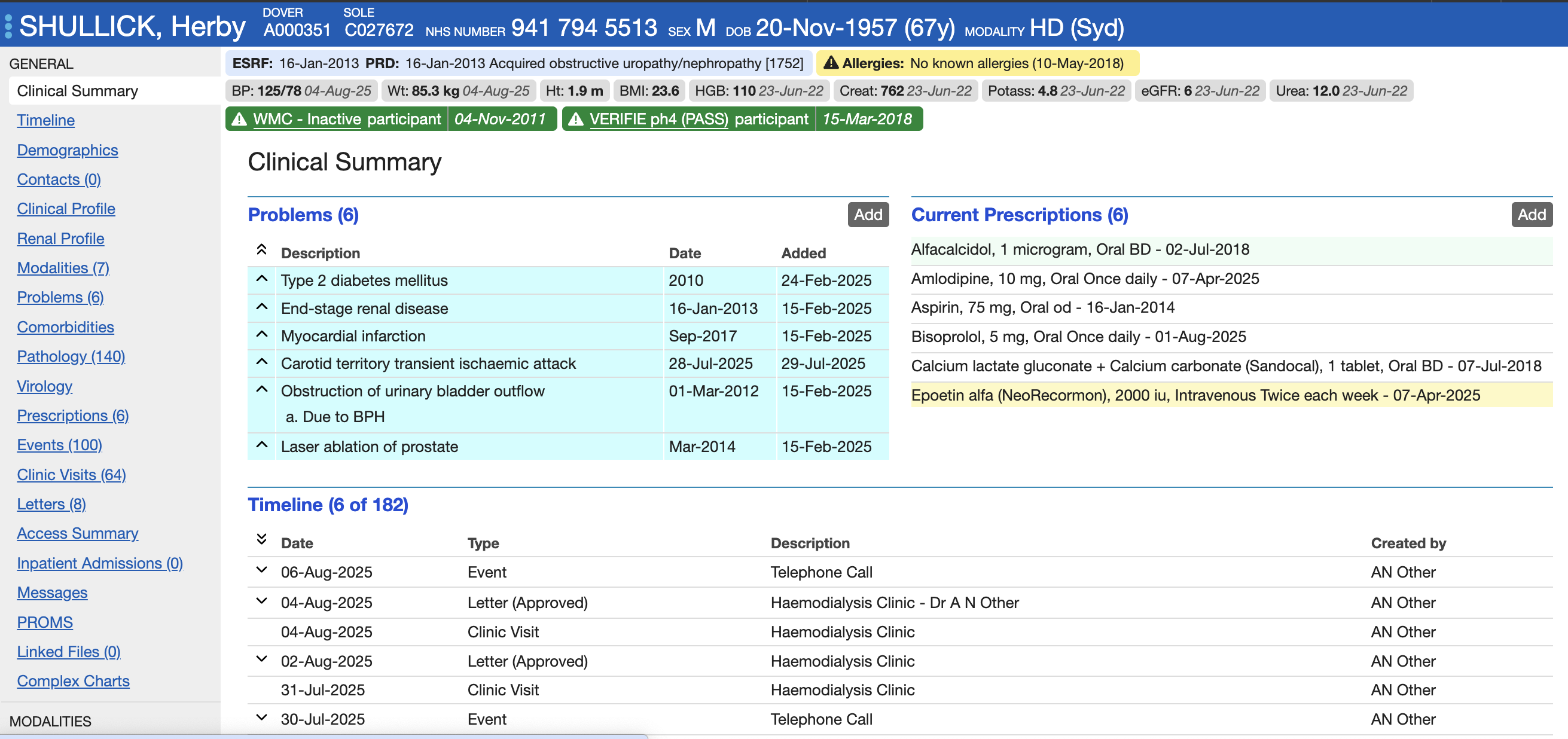Viewport: 1568px width, 739px height.
Task: Collapse the Type 2 diabetes mellitus problem row
Action: tap(261, 279)
